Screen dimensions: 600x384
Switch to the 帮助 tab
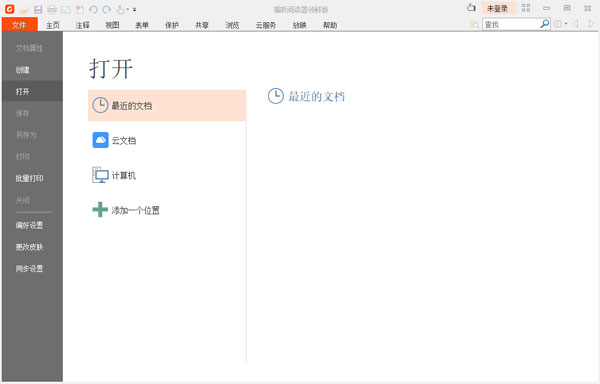point(330,25)
